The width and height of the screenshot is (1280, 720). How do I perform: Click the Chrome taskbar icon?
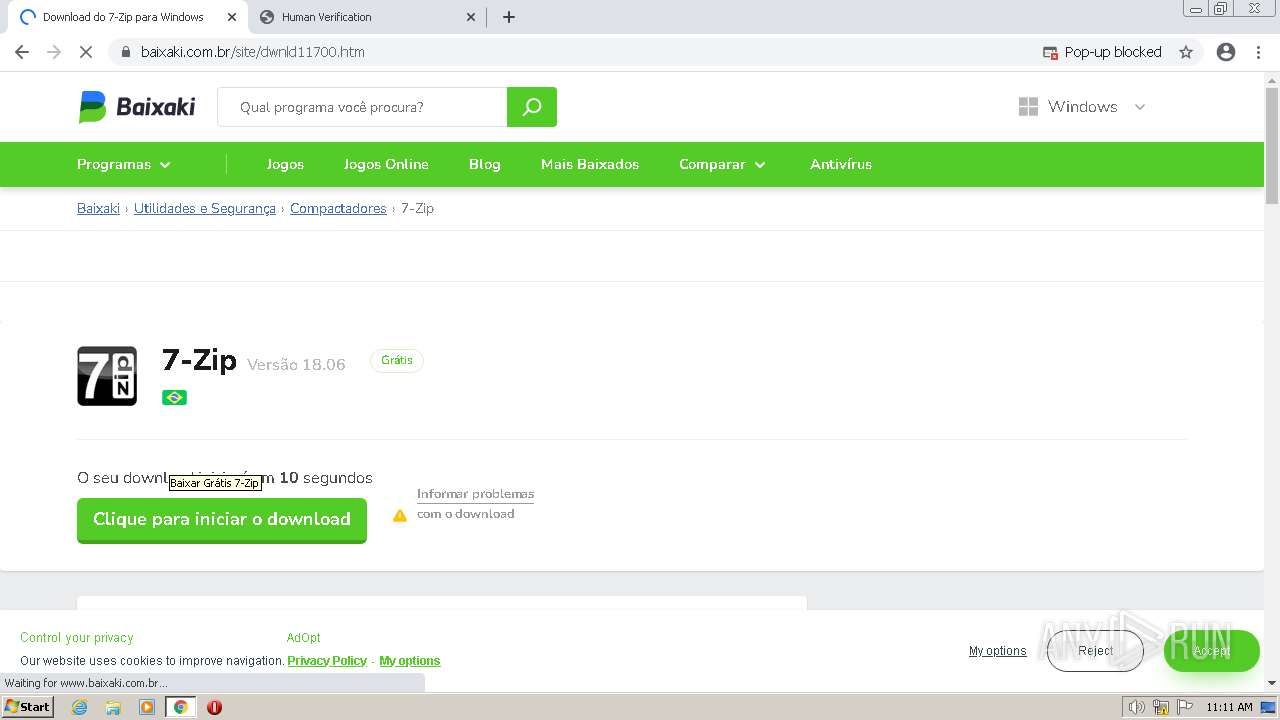[x=180, y=707]
